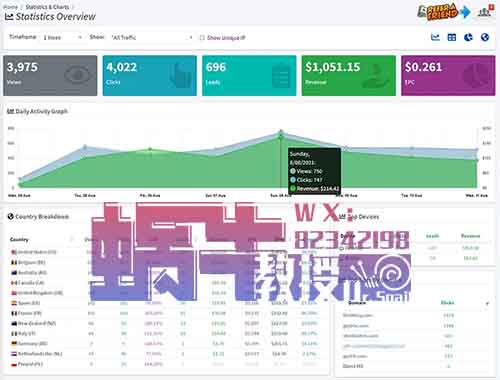Click the Poland flag icon
500x380 pixels.
(x=14, y=364)
